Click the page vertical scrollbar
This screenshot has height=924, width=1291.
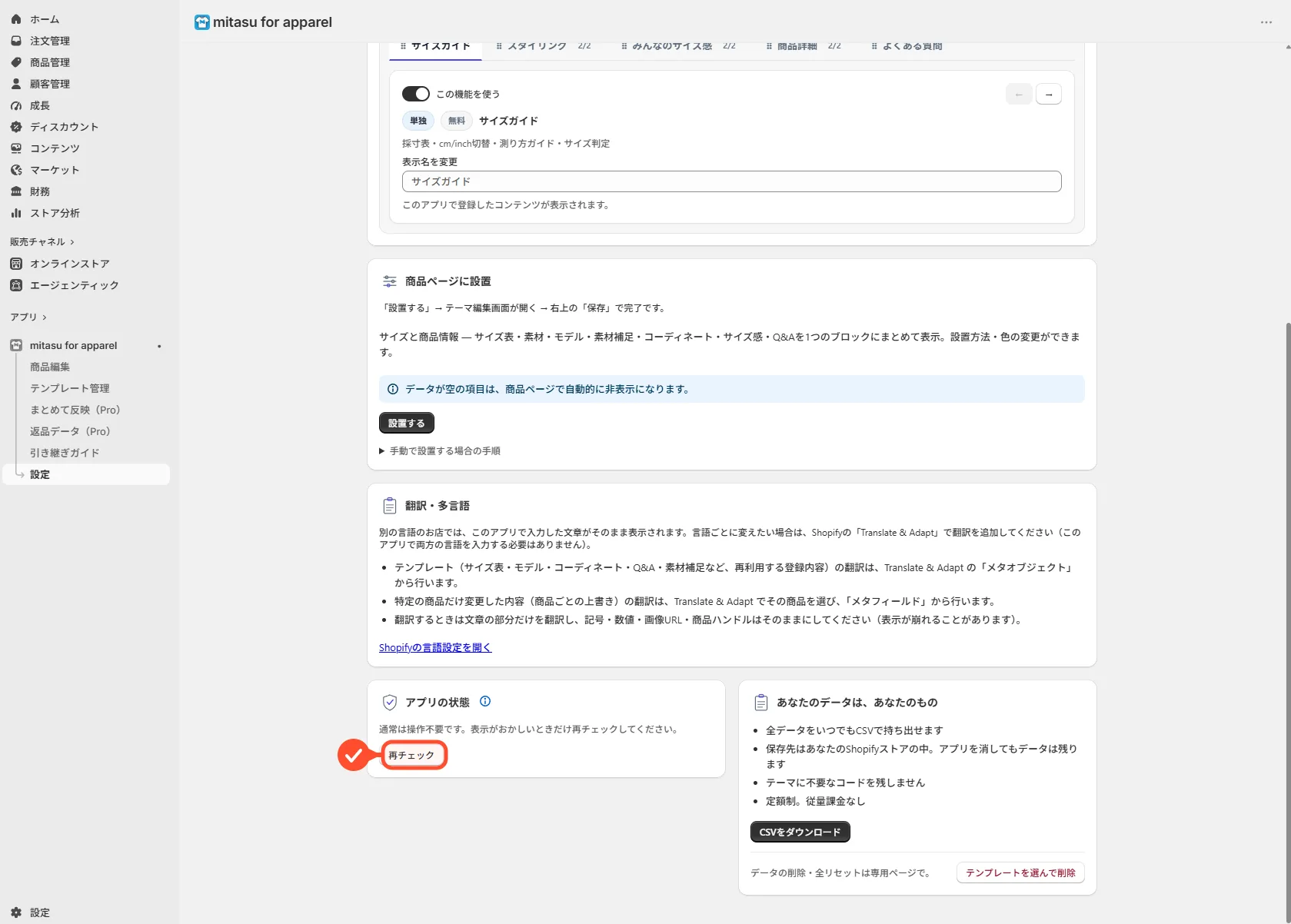tap(1287, 623)
